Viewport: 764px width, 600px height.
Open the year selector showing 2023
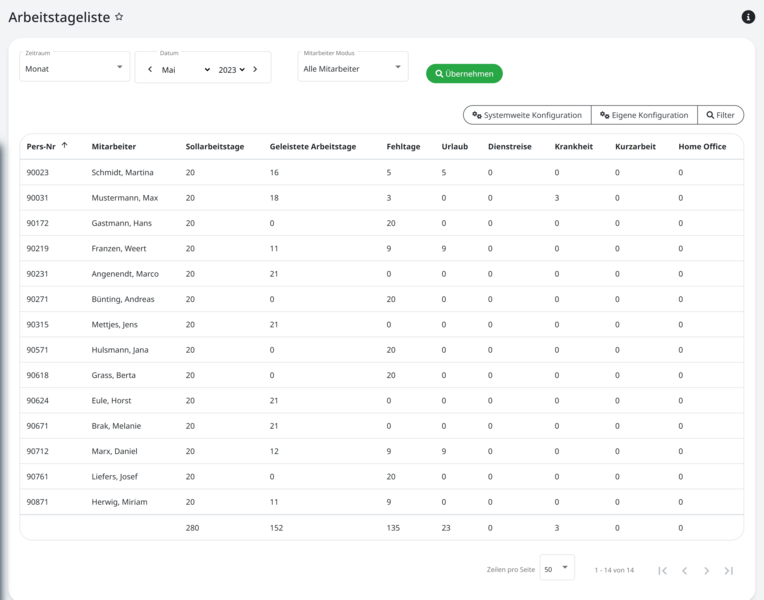231,70
